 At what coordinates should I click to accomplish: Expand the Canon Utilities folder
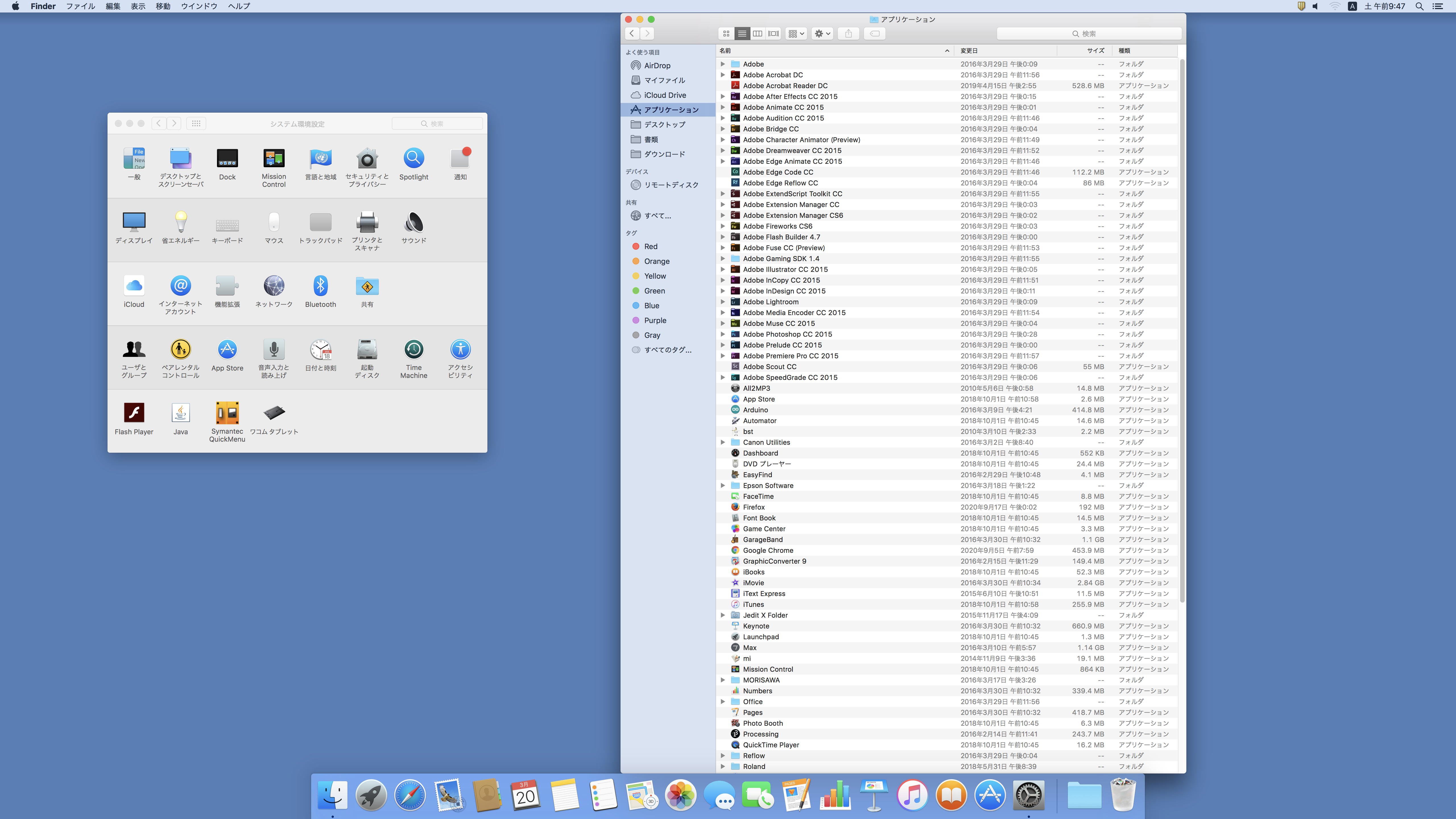click(x=722, y=442)
